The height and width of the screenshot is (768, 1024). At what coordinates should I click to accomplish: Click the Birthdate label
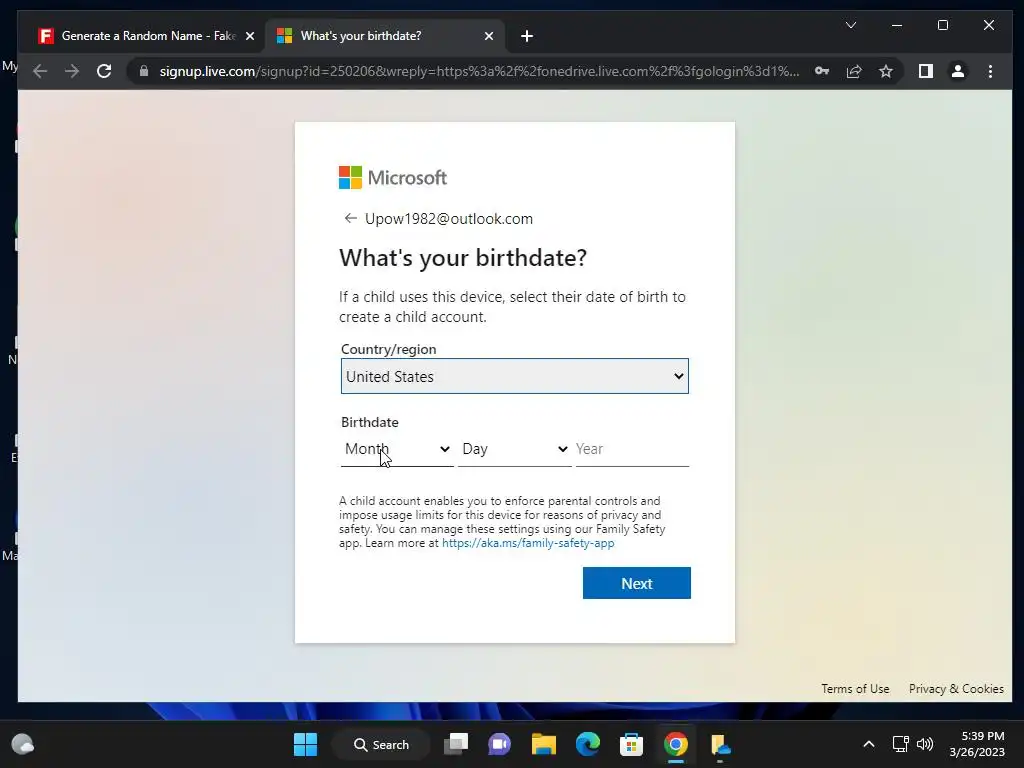[x=370, y=422]
